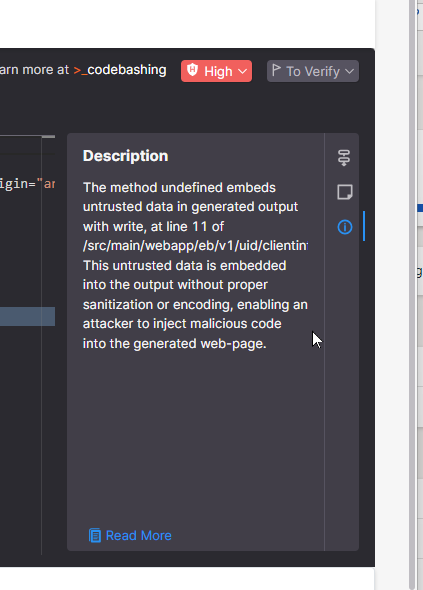This screenshot has height=590, width=423.
Task: Expand the chevron beside To Verify
Action: (350, 71)
